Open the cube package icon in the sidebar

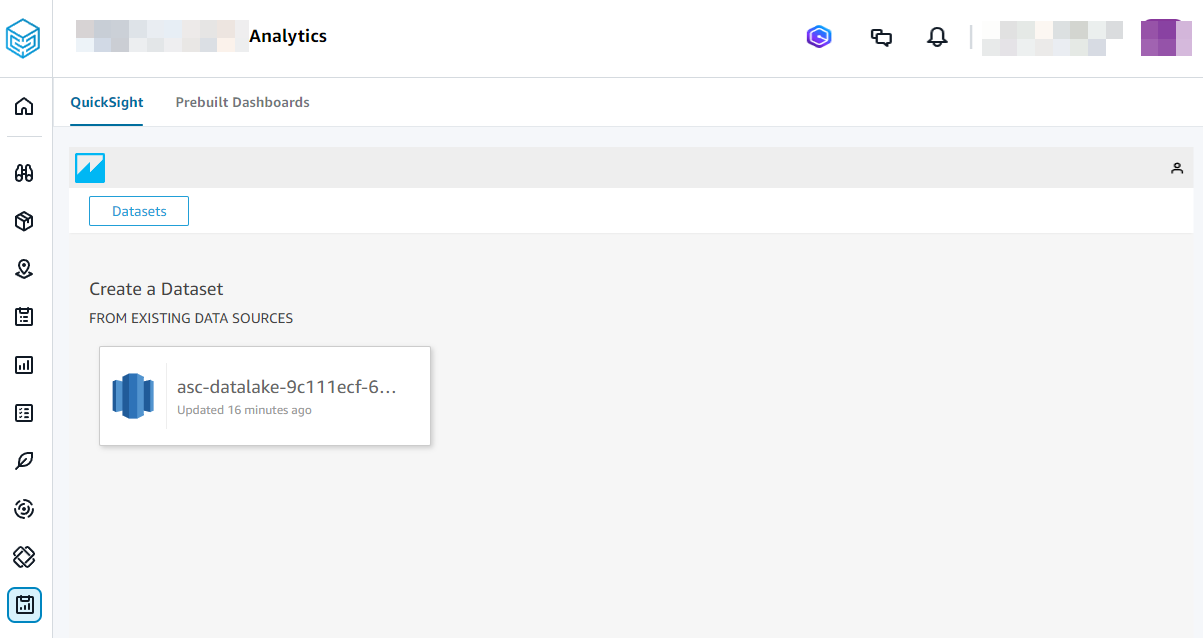click(24, 221)
